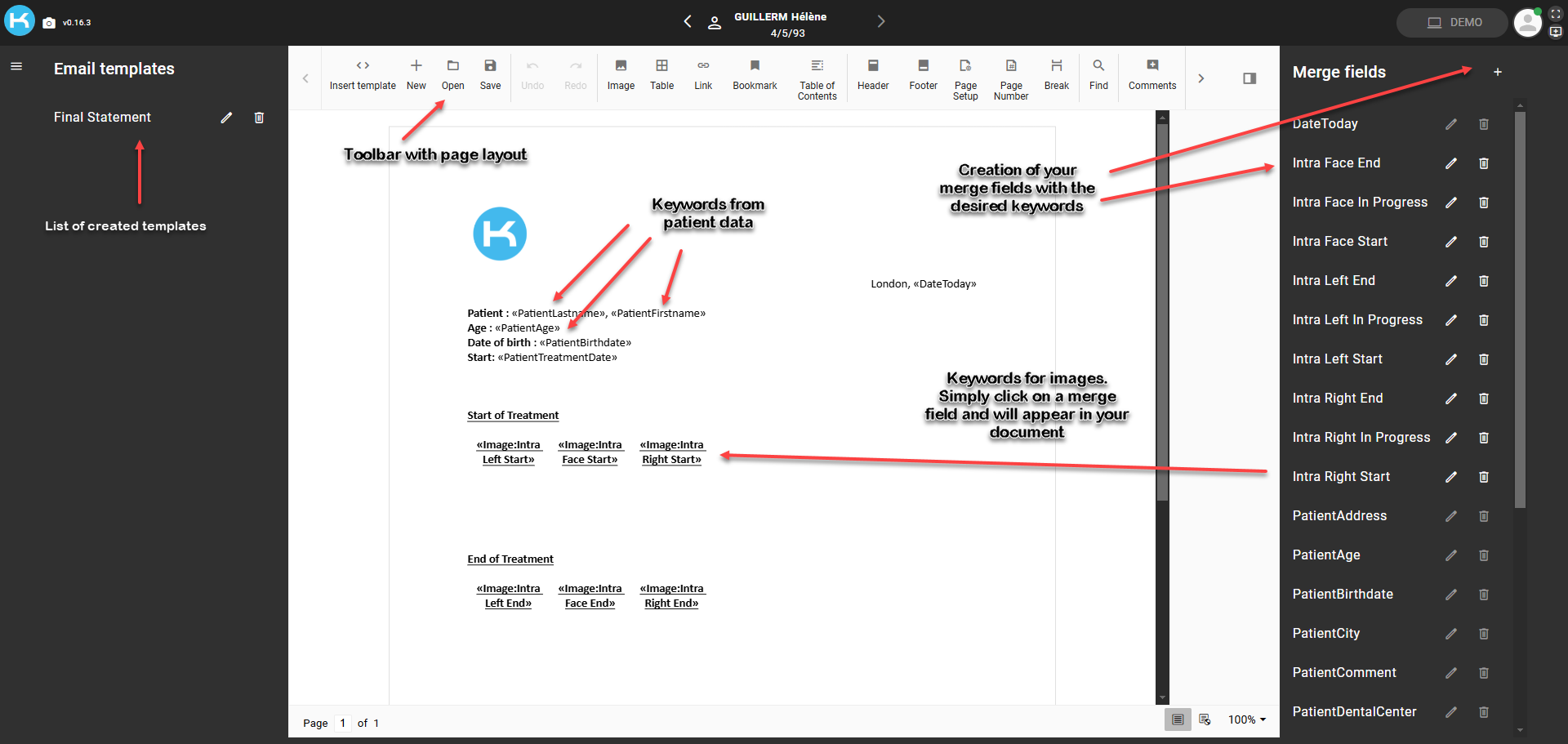Toggle the side panel view button
Viewport: 1568px width, 744px height.
click(1249, 78)
